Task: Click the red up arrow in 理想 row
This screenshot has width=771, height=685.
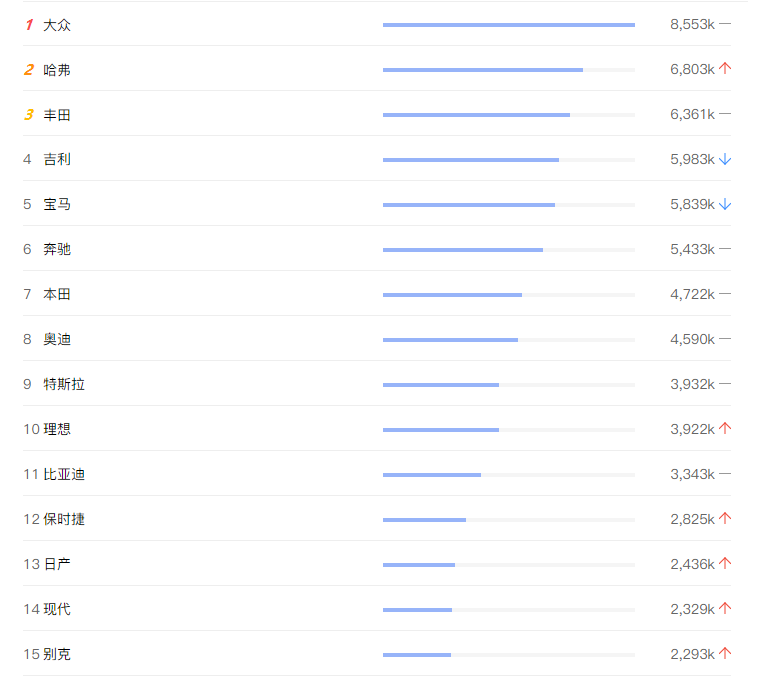Action: pos(725,429)
